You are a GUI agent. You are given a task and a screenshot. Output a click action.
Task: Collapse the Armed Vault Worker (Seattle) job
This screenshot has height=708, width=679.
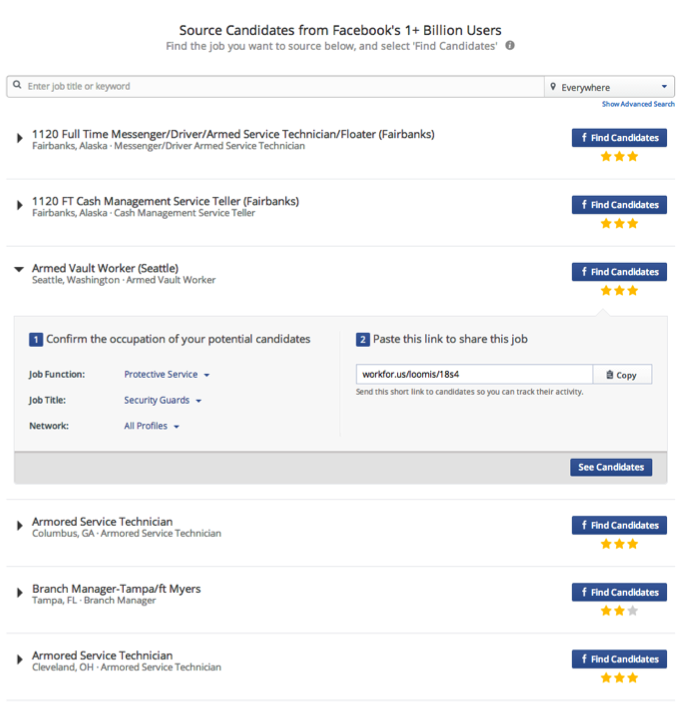pos(19,269)
